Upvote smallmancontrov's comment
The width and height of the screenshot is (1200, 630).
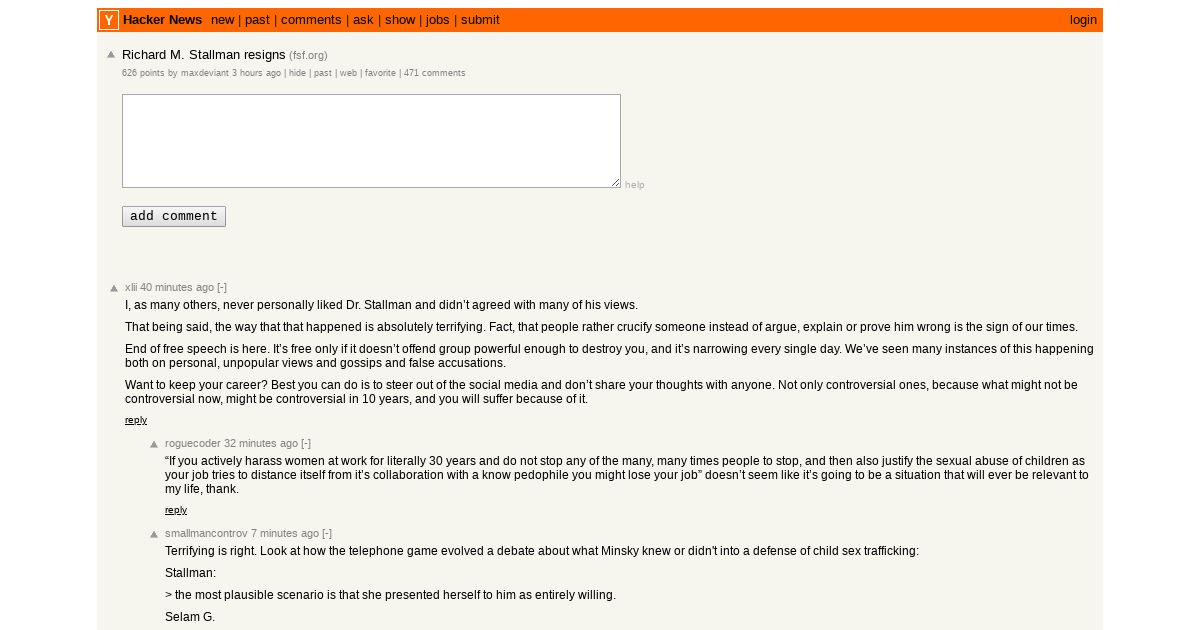pos(154,534)
